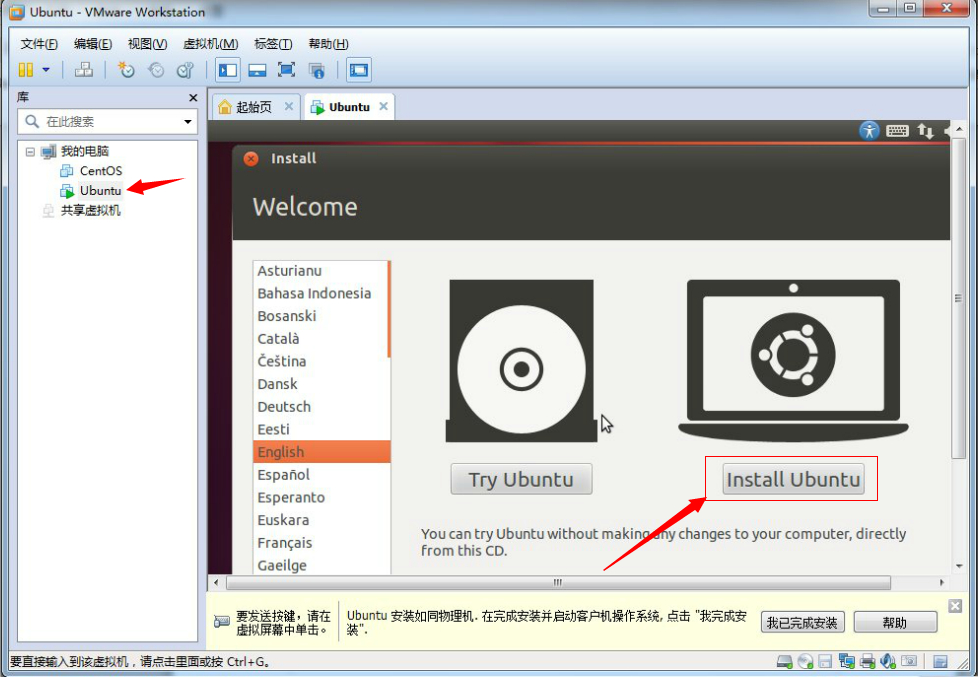Select Bosanski language

click(321, 316)
